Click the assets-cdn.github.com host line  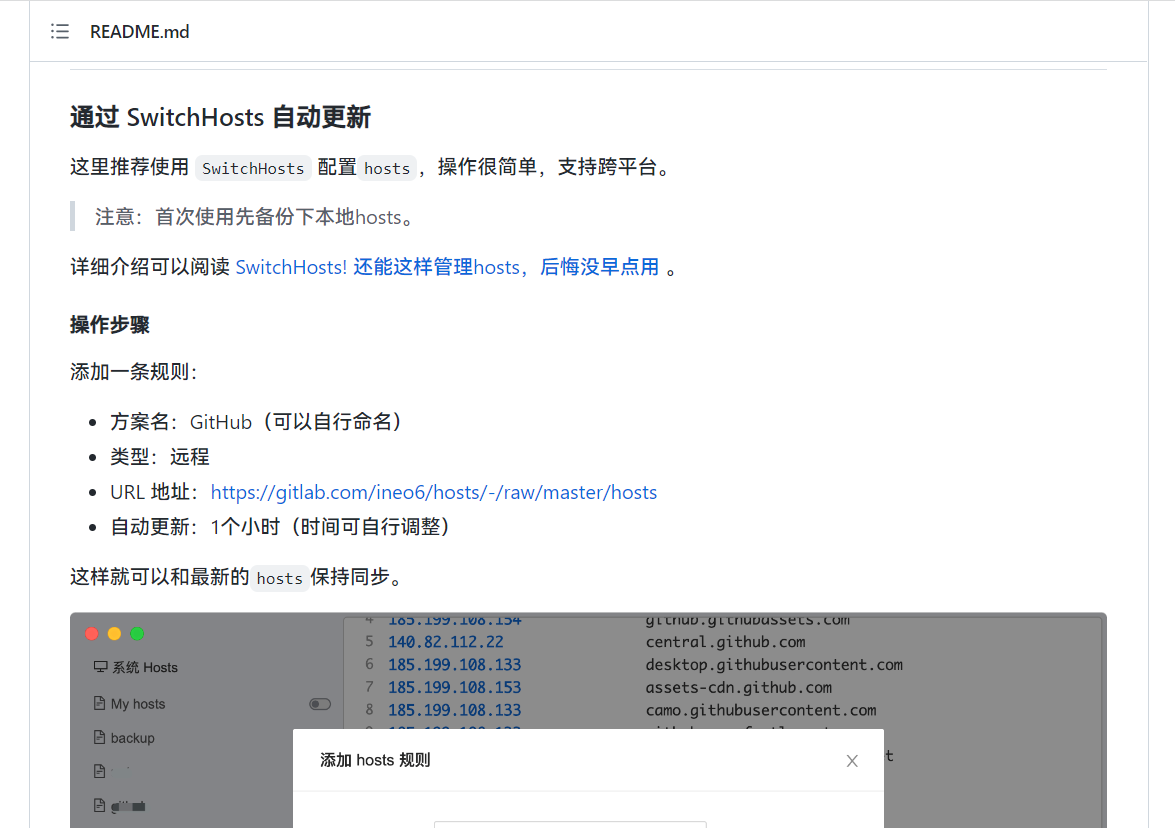point(739,687)
